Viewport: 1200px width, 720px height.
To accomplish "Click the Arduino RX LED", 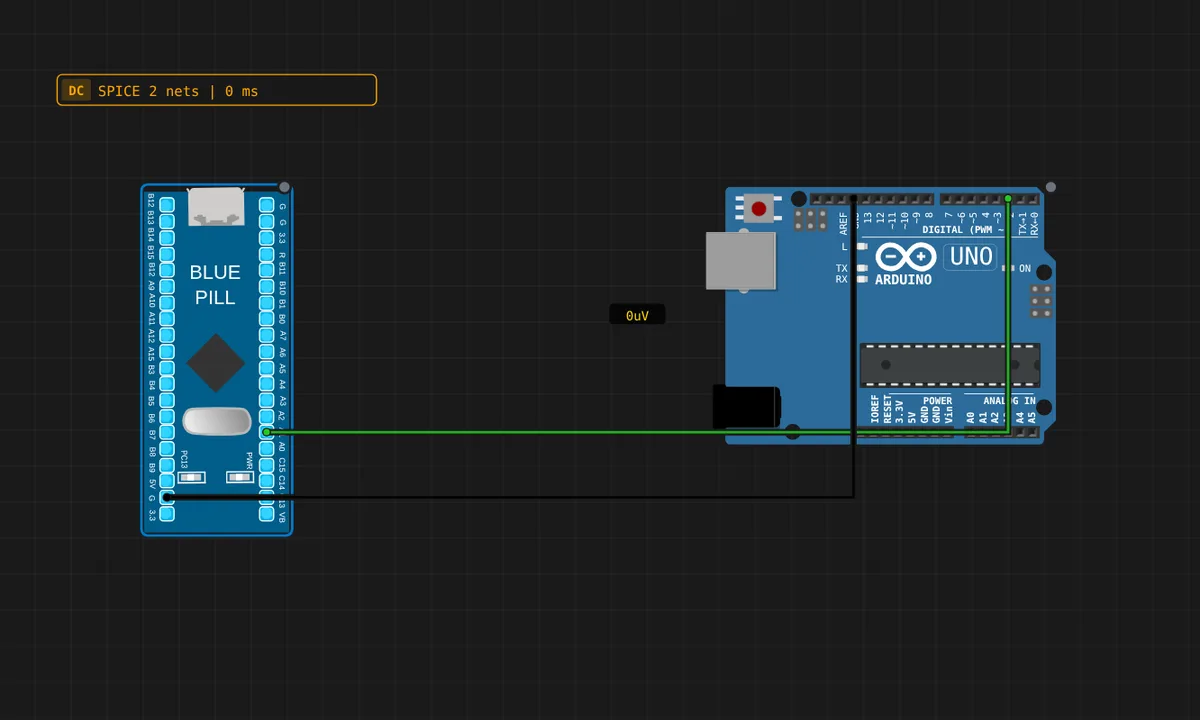I will pyautogui.click(x=861, y=279).
